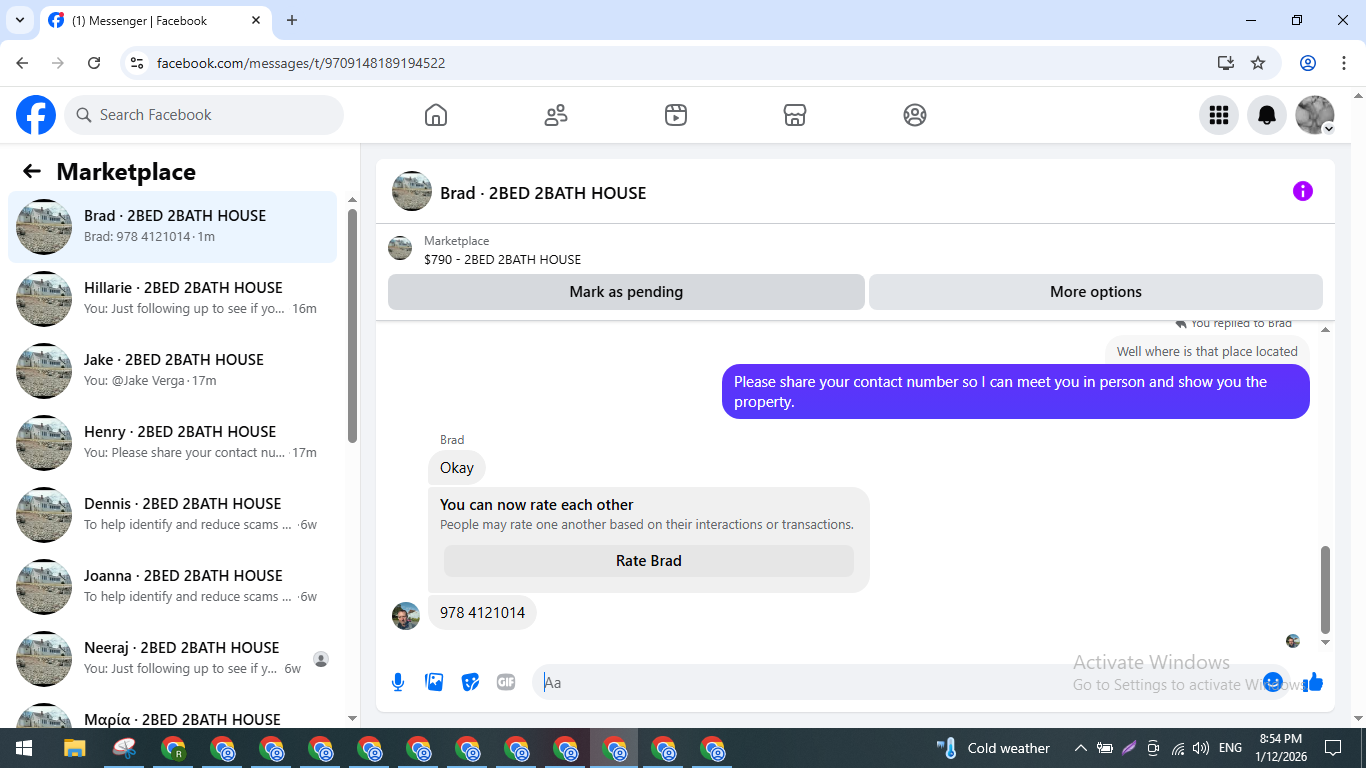This screenshot has height=768, width=1366.
Task: Open taskbar Cold weather widget
Action: pos(993,748)
